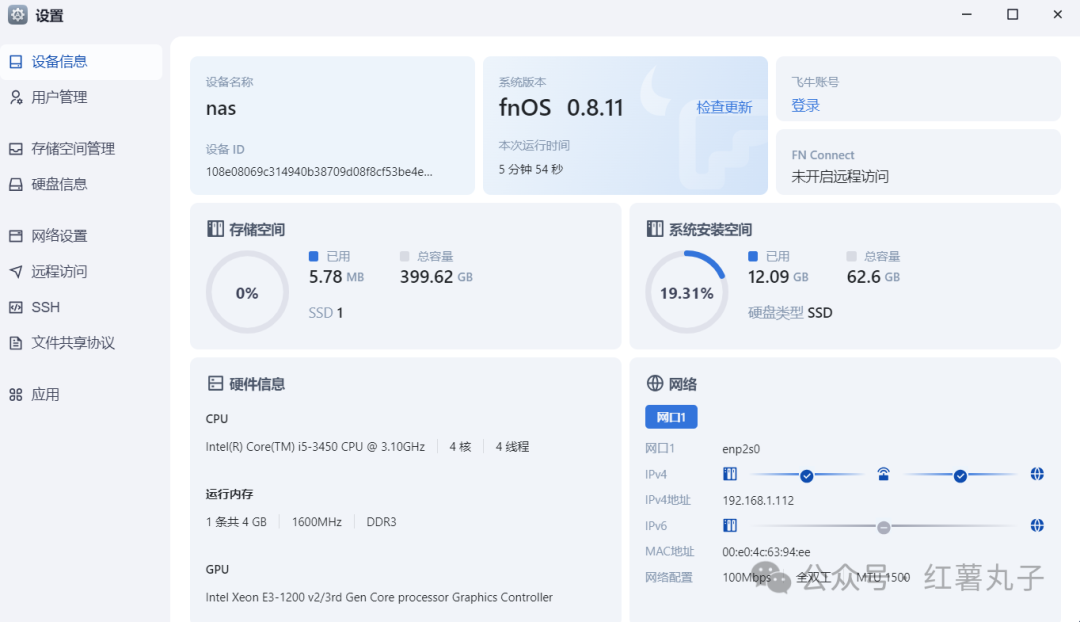This screenshot has width=1080, height=622.
Task: Click the IPv4 address 192.168.1.112
Action: coord(758,501)
